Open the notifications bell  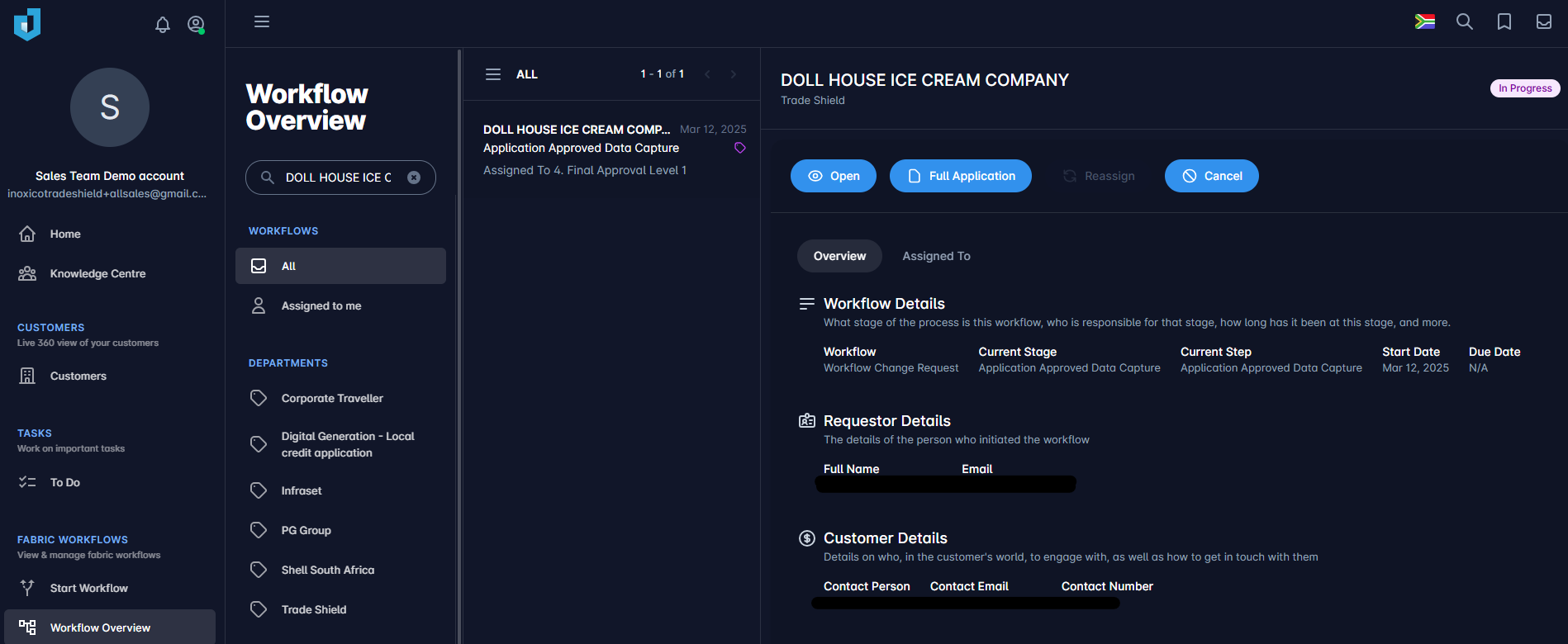click(163, 25)
